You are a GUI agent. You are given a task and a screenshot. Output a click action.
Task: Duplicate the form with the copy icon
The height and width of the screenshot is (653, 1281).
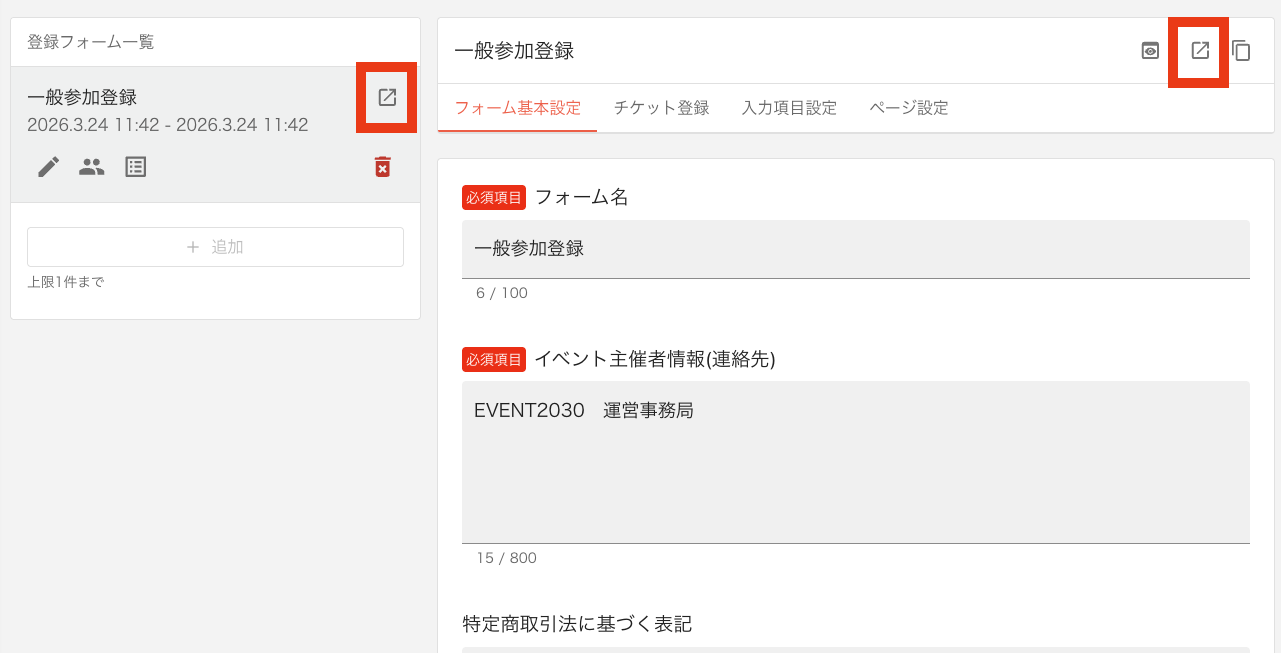pyautogui.click(x=1241, y=50)
